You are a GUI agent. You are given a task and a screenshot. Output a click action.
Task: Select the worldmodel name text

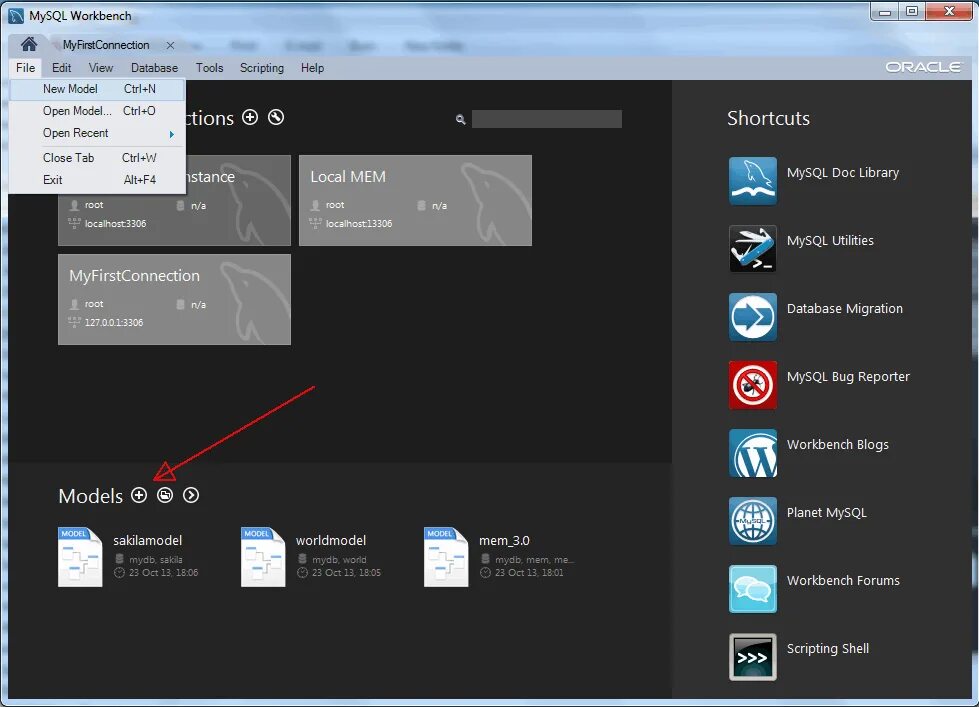tap(331, 540)
